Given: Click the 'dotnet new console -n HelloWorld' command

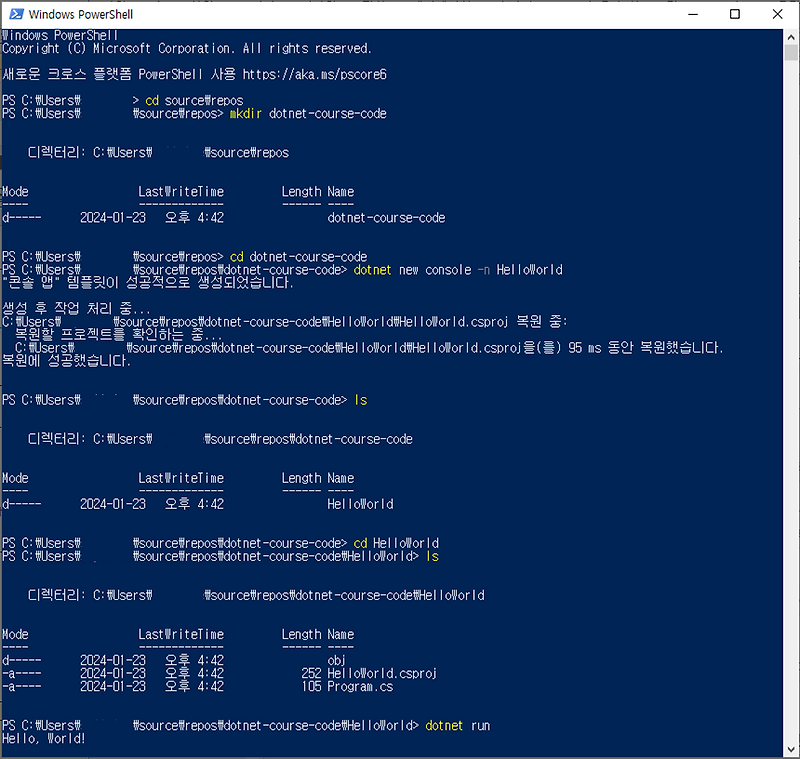Looking at the screenshot, I should (458, 270).
